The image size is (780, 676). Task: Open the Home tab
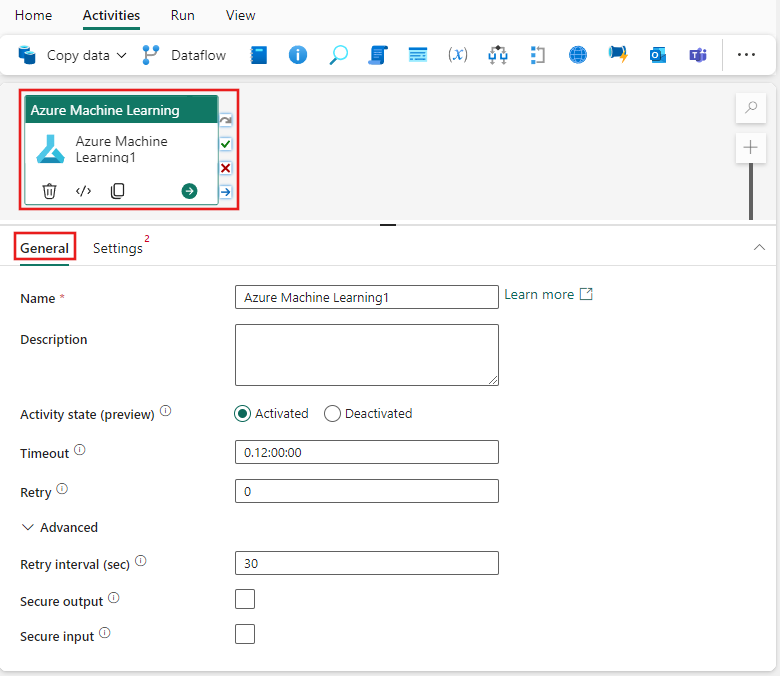[x=33, y=15]
